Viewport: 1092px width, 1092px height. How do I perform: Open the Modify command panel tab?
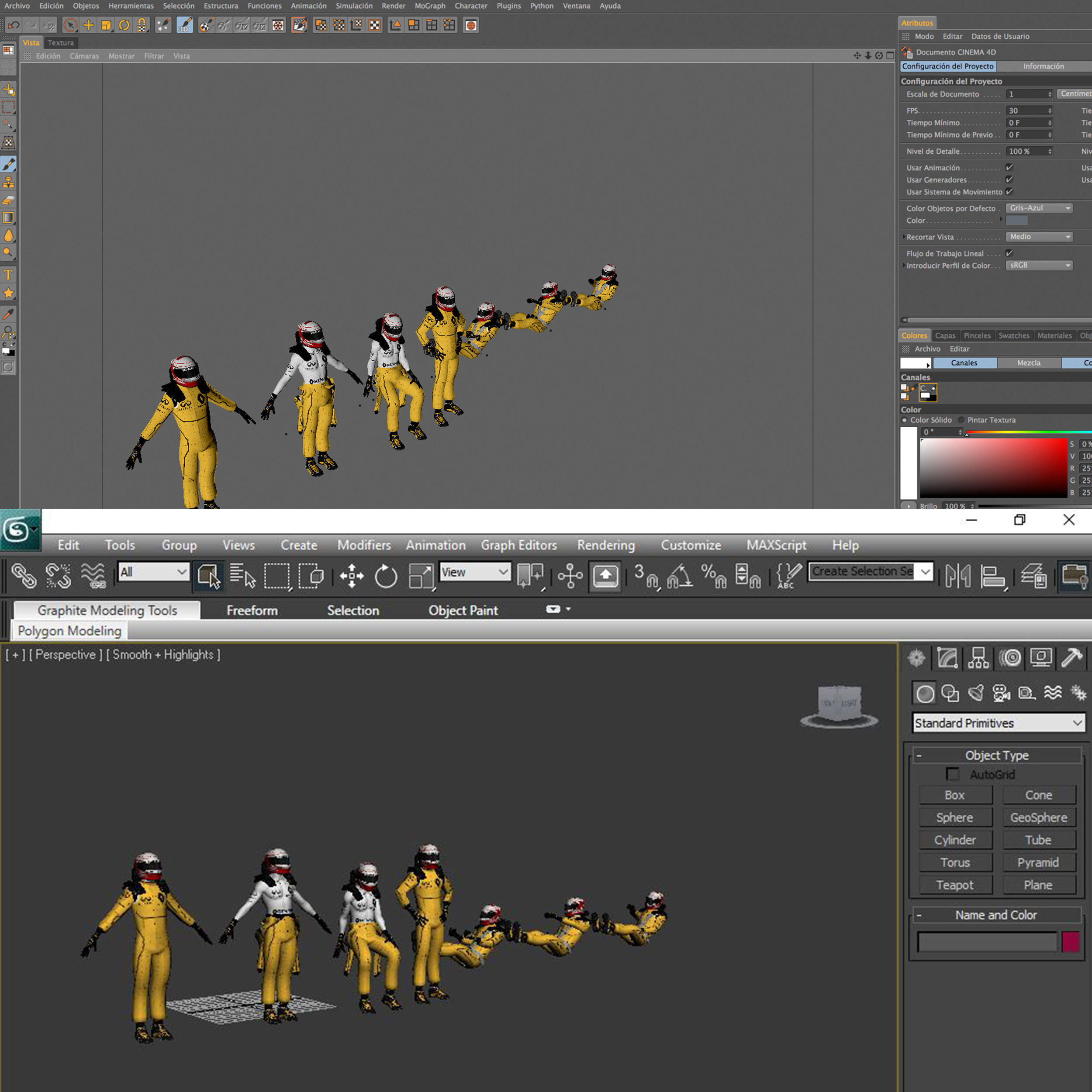(948, 658)
